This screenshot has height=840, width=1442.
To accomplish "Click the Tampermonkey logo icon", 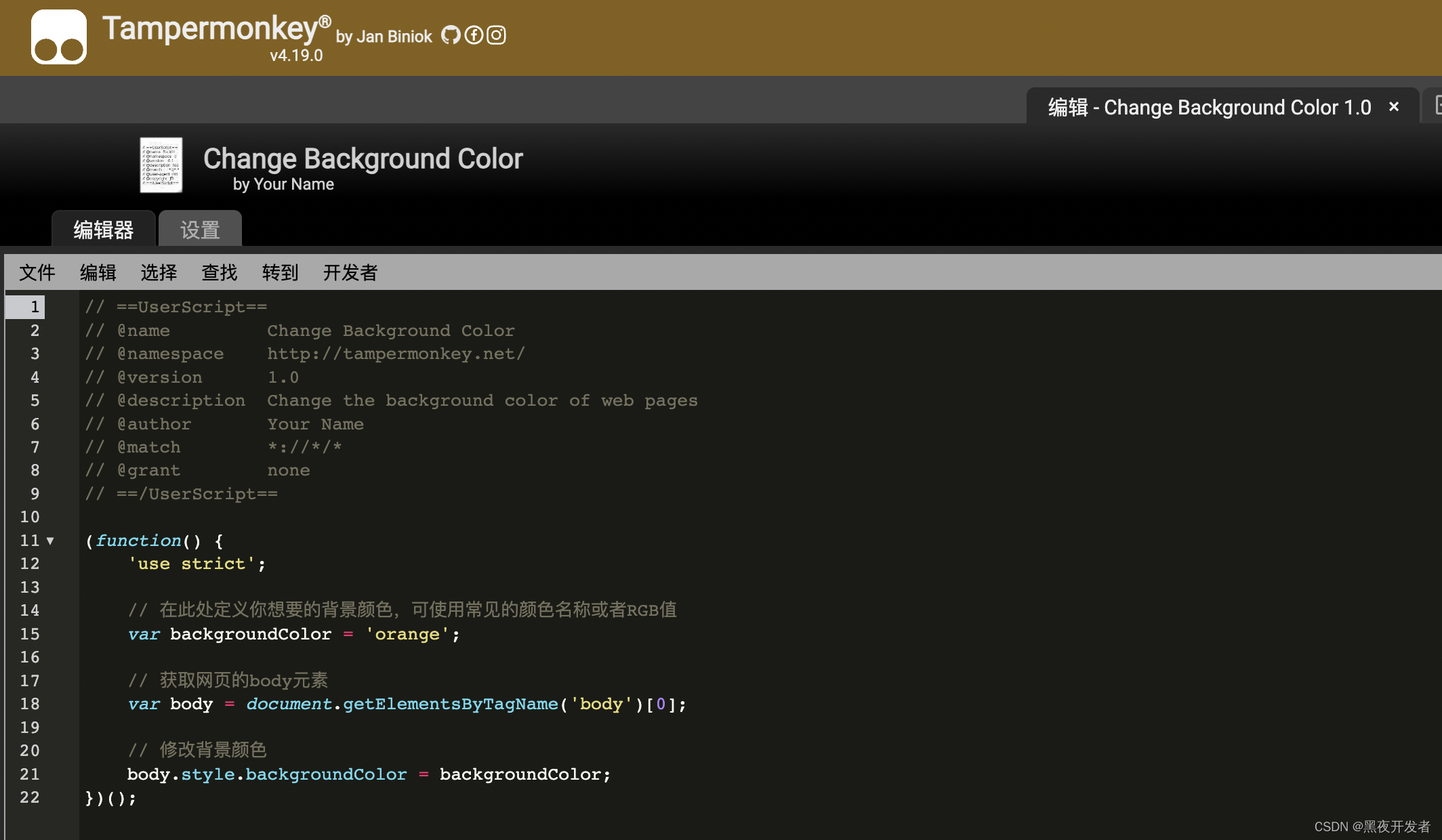I will [x=59, y=37].
